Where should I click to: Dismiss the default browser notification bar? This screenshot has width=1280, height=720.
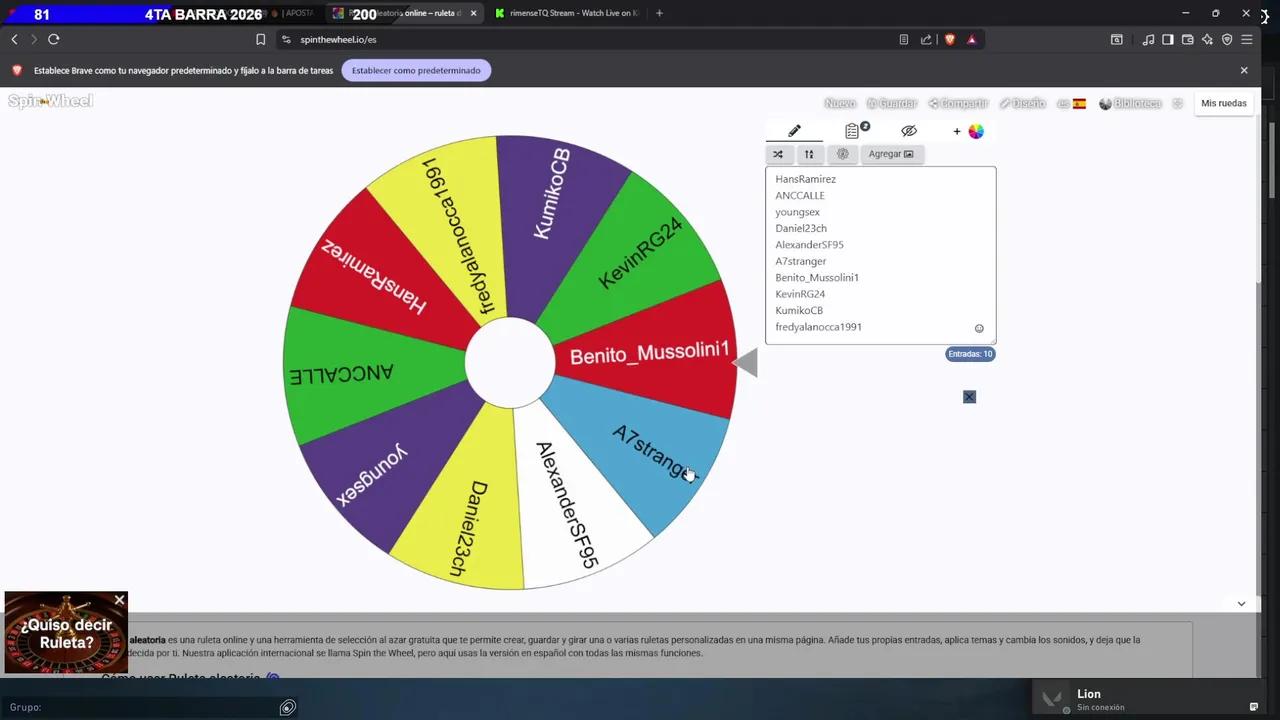tap(1244, 70)
